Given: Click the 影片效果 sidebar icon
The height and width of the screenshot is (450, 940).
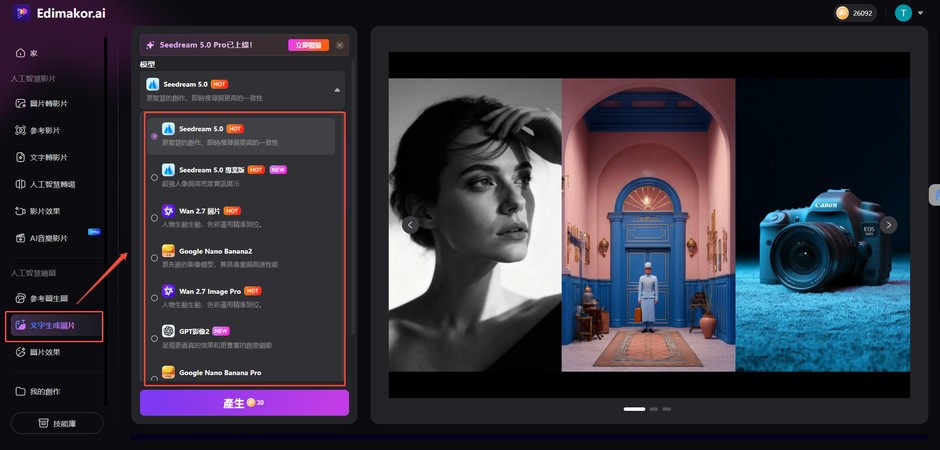Looking at the screenshot, I should click(21, 212).
